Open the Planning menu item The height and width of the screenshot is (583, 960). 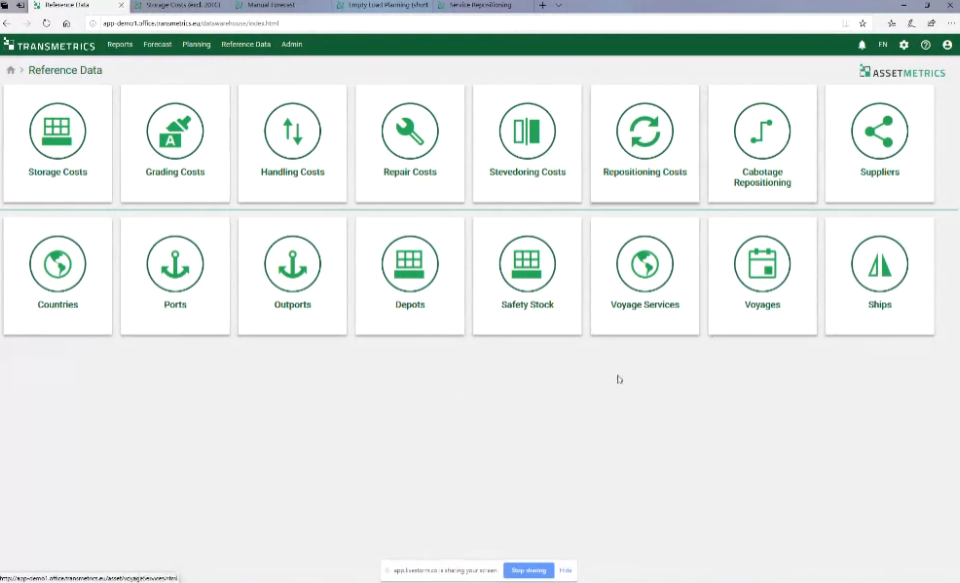[x=196, y=44]
